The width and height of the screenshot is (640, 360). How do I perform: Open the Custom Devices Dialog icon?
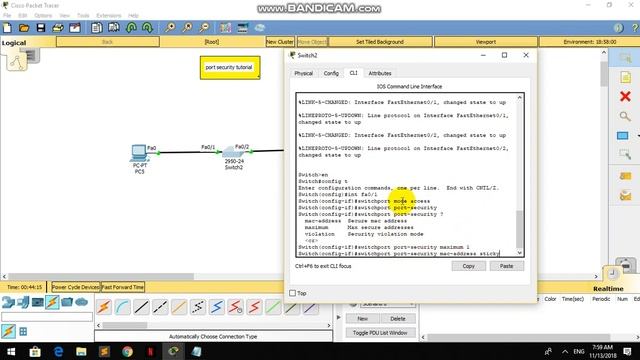tap(242, 28)
